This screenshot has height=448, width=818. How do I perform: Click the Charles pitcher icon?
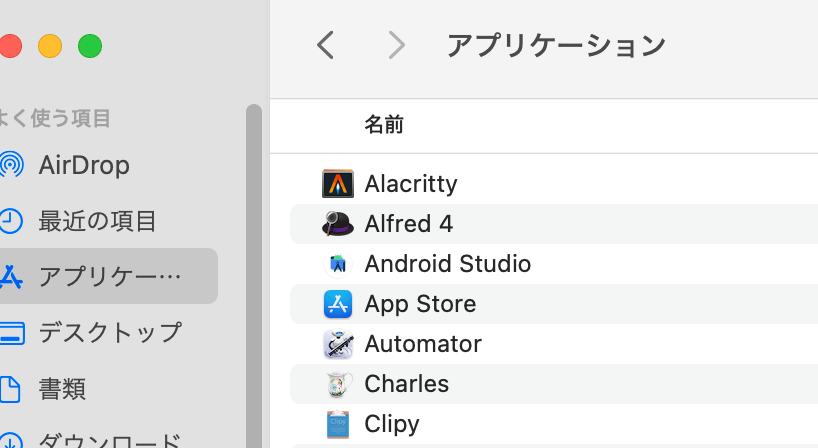(338, 384)
